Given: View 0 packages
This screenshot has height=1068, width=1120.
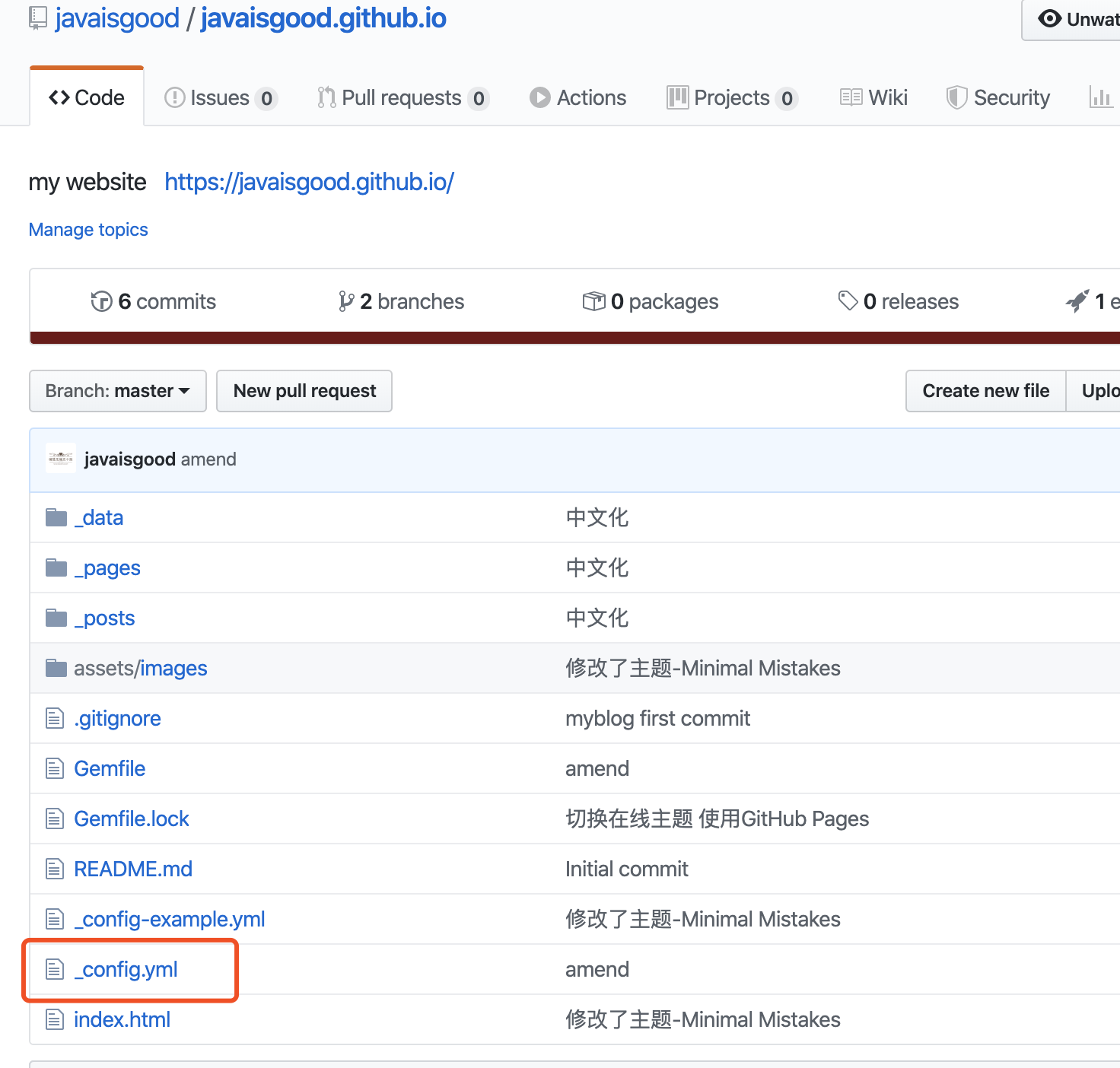Looking at the screenshot, I should (x=651, y=302).
